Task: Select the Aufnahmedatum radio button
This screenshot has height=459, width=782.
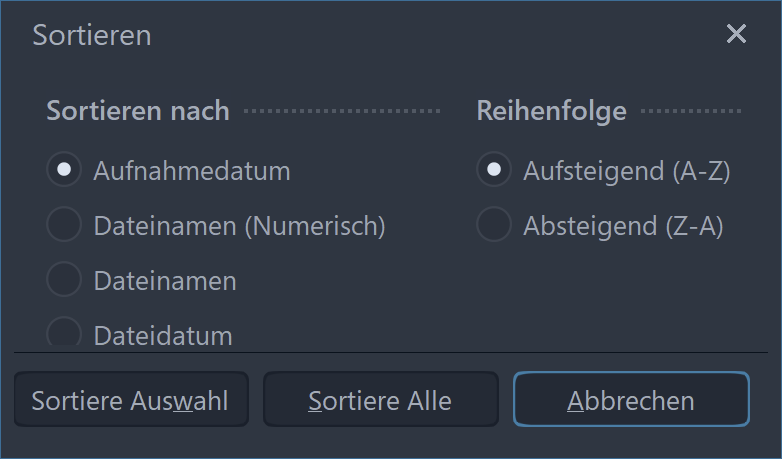Action: [x=64, y=170]
